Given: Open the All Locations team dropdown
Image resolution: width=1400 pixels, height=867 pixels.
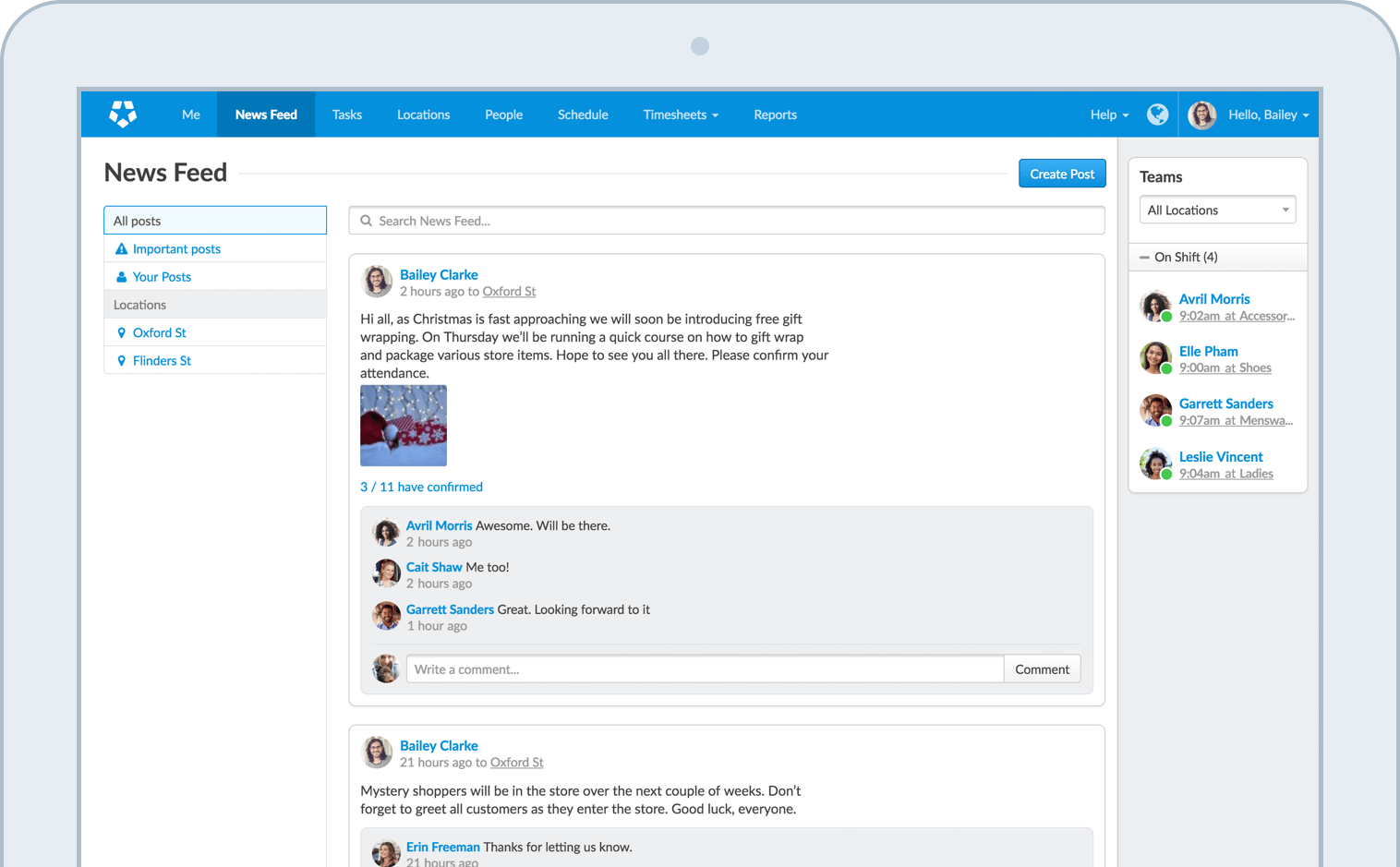Looking at the screenshot, I should [1217, 211].
